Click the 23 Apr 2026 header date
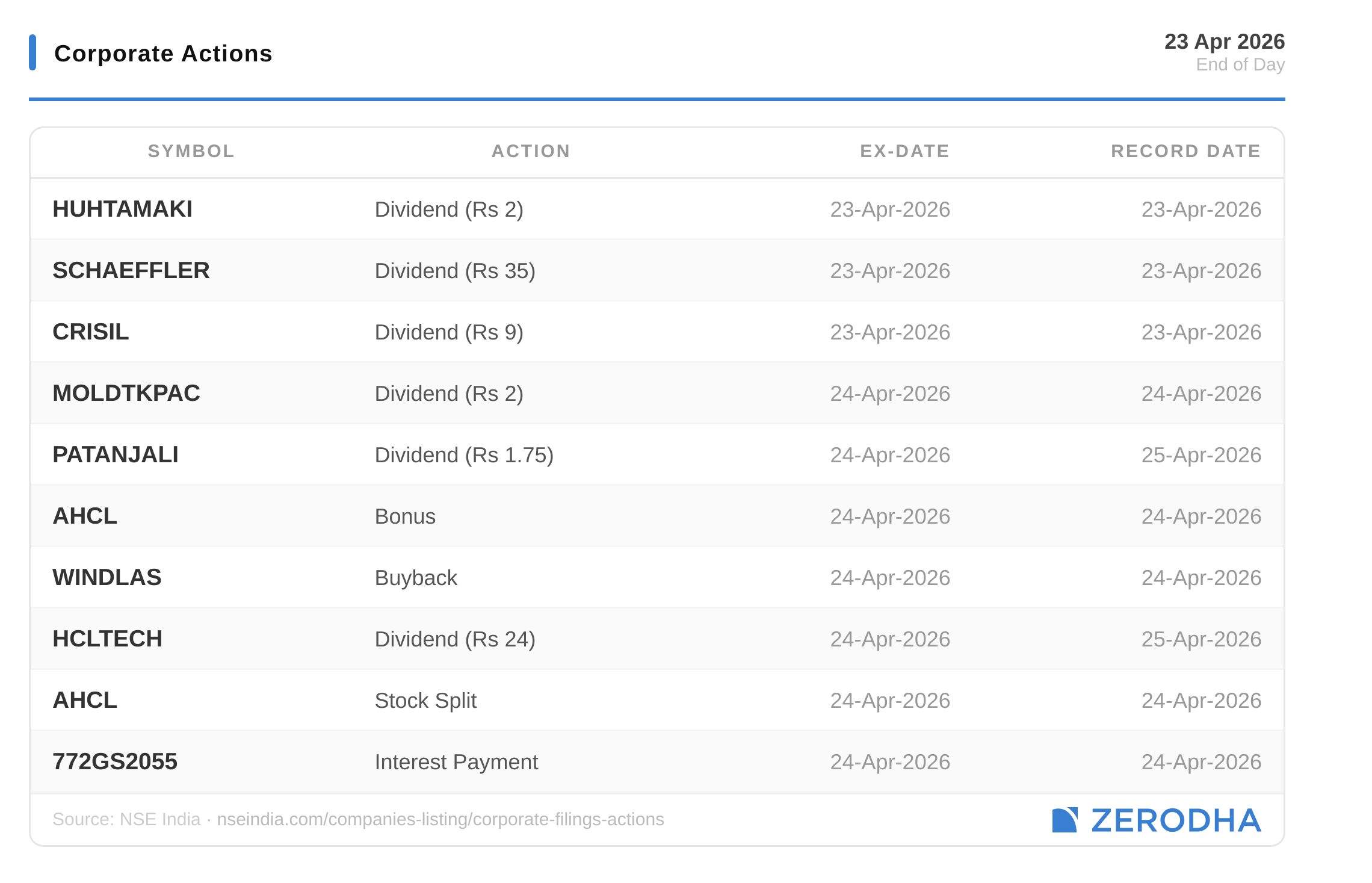1372x883 pixels. tap(1224, 42)
